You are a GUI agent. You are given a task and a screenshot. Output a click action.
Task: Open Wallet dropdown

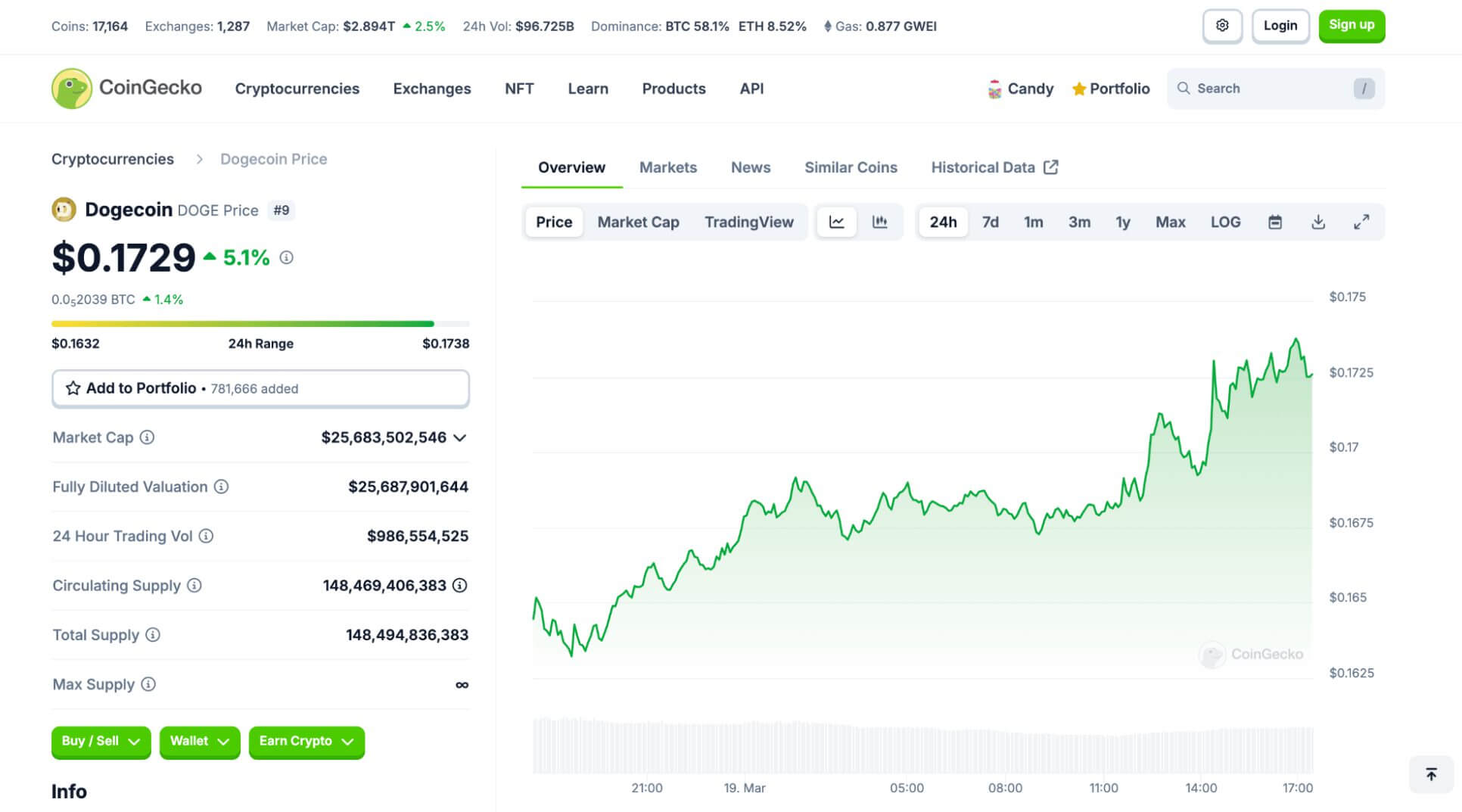[200, 742]
